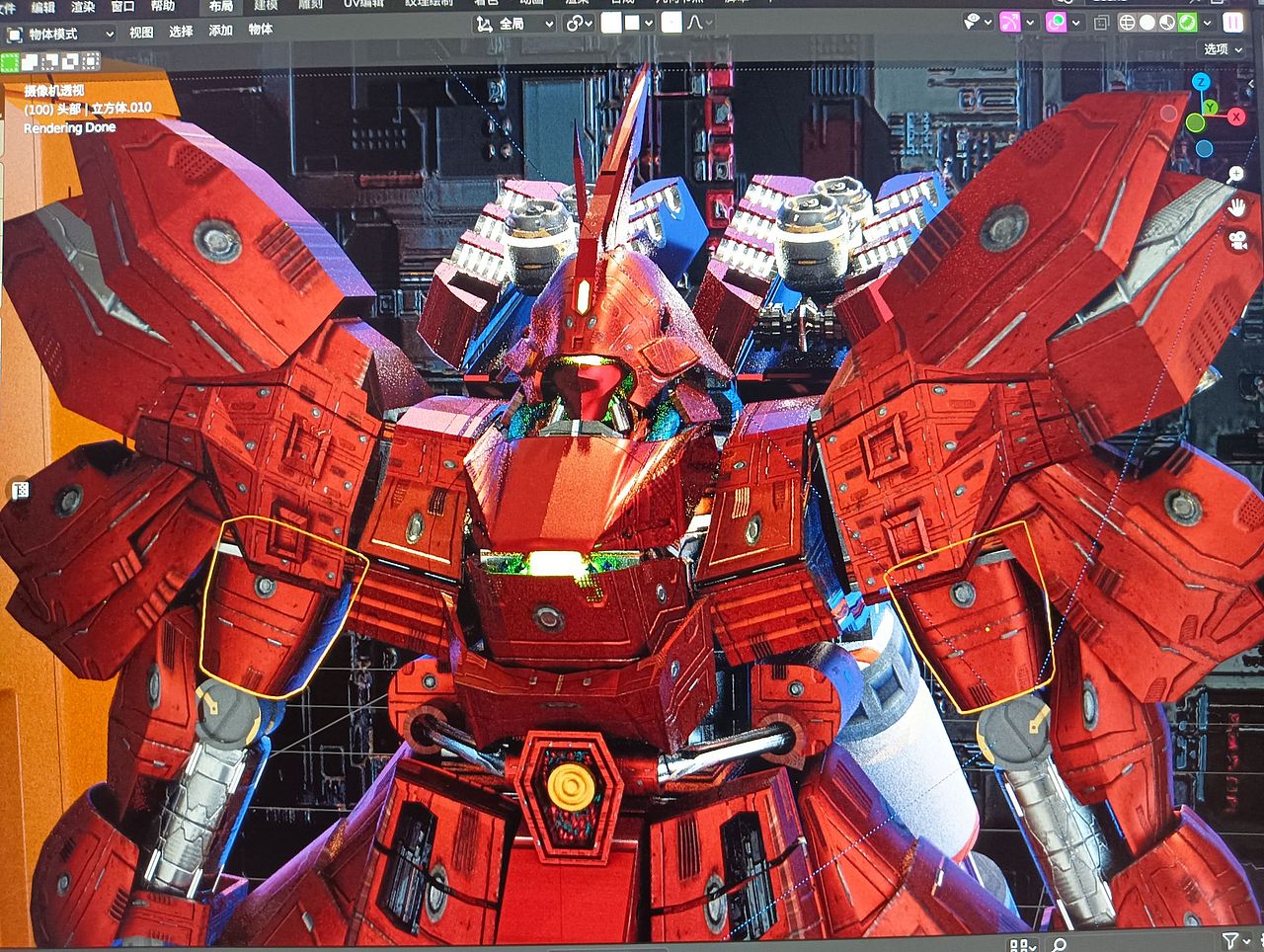Open the overlays options dropdown arrow
The width and height of the screenshot is (1264, 952).
point(1076,21)
